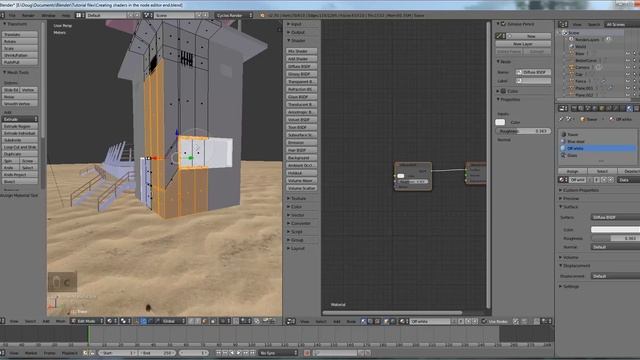Click the record keyframe icon in timeline

tap(307, 353)
